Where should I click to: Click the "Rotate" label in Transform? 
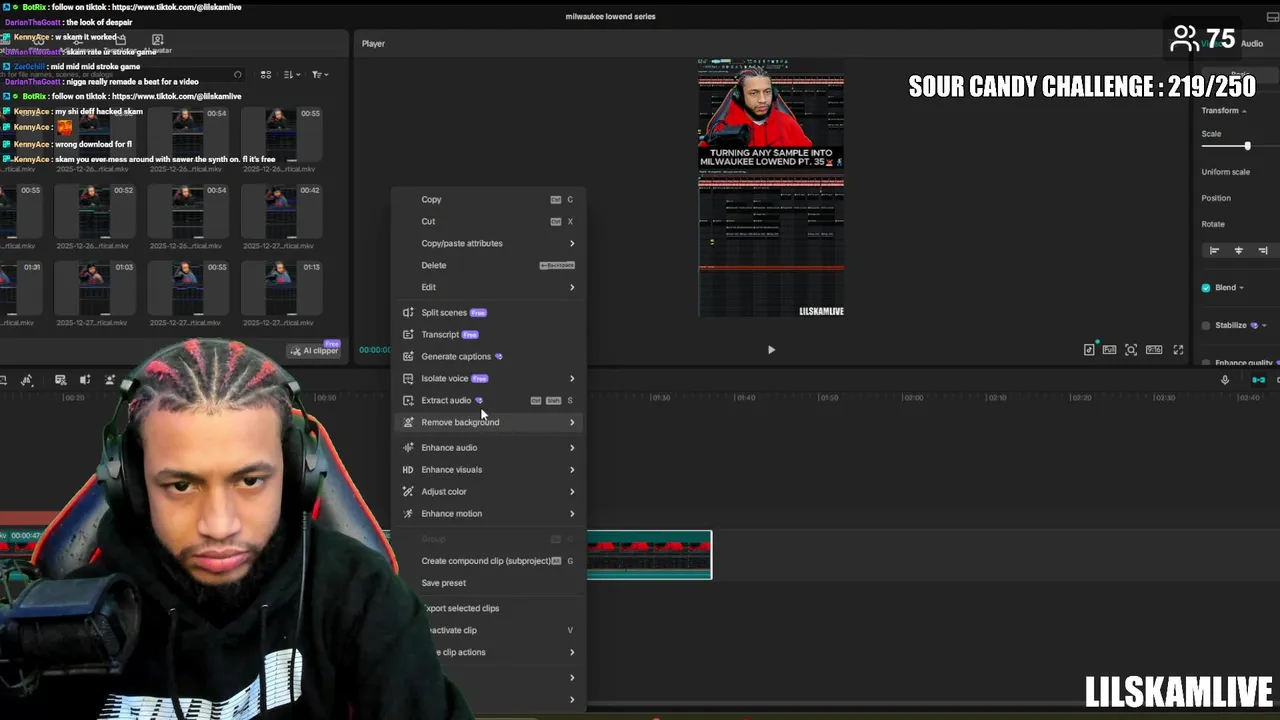(1213, 224)
